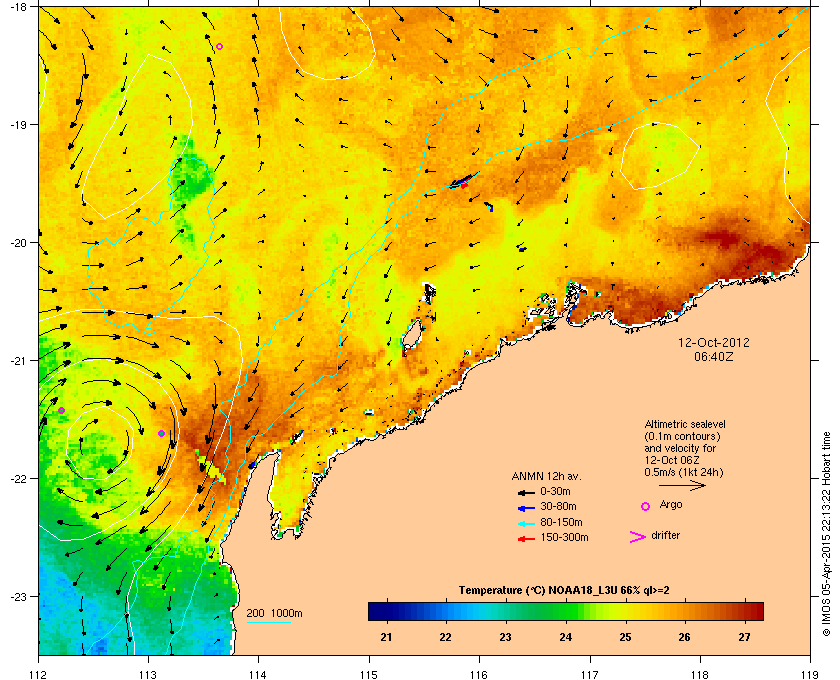
Task: Click the 0.5m/s velocity scale arrow
Action: [x=682, y=486]
